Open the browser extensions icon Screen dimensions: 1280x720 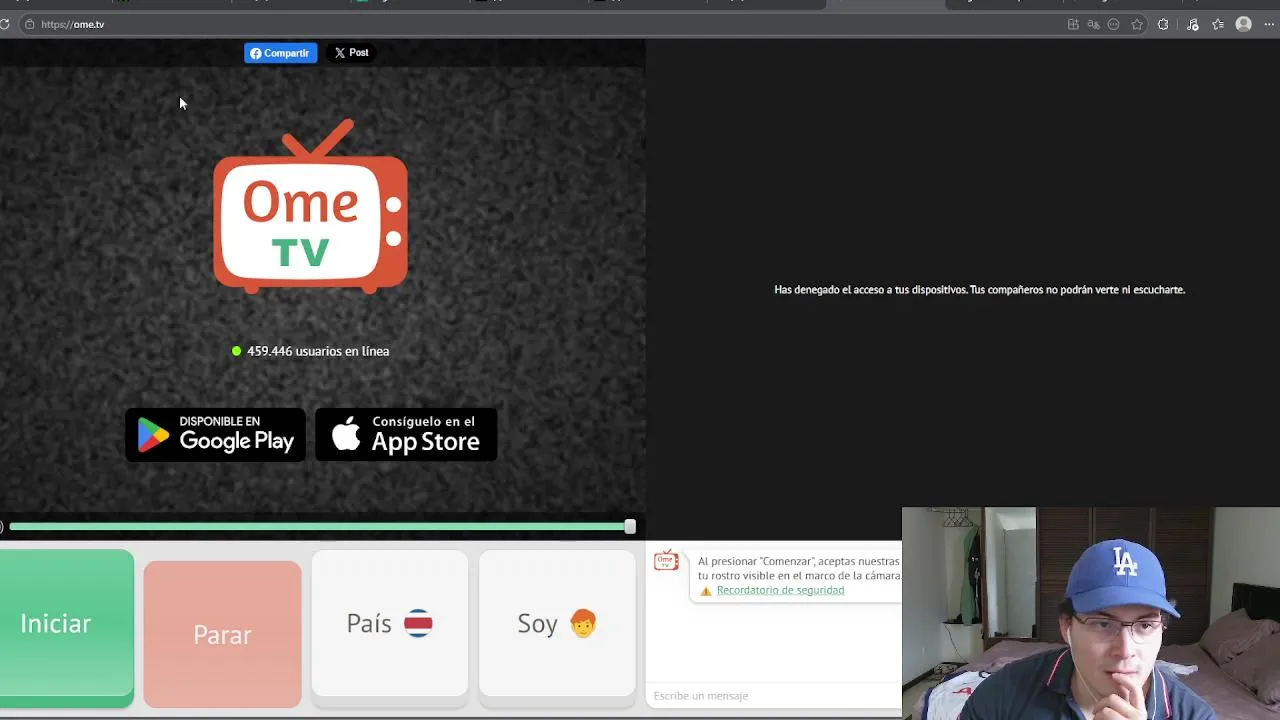[x=1163, y=24]
